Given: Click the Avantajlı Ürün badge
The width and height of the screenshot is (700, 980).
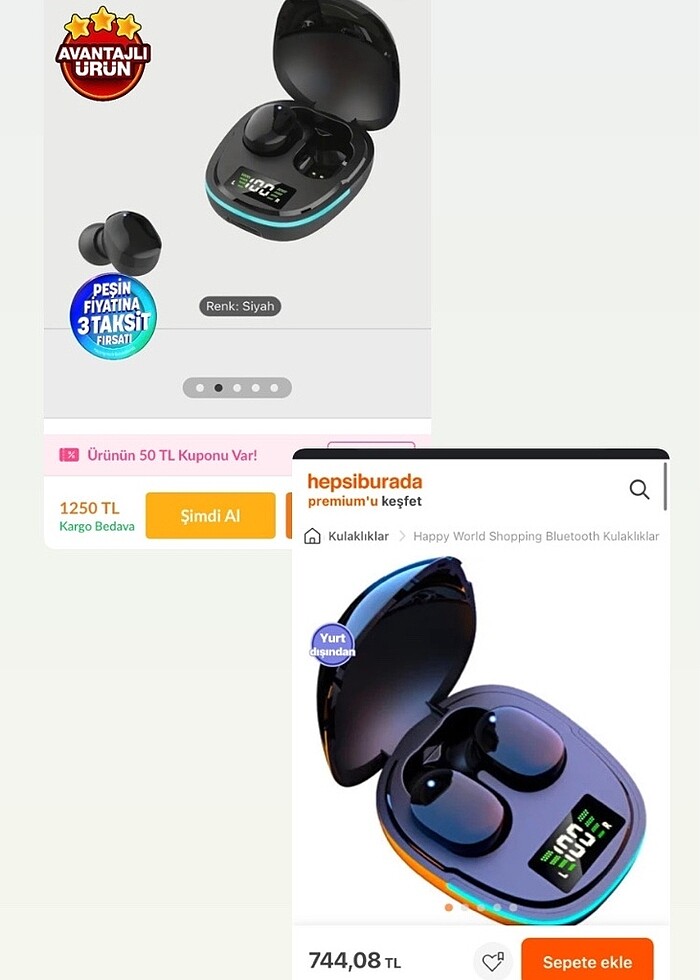Looking at the screenshot, I should tap(103, 54).
